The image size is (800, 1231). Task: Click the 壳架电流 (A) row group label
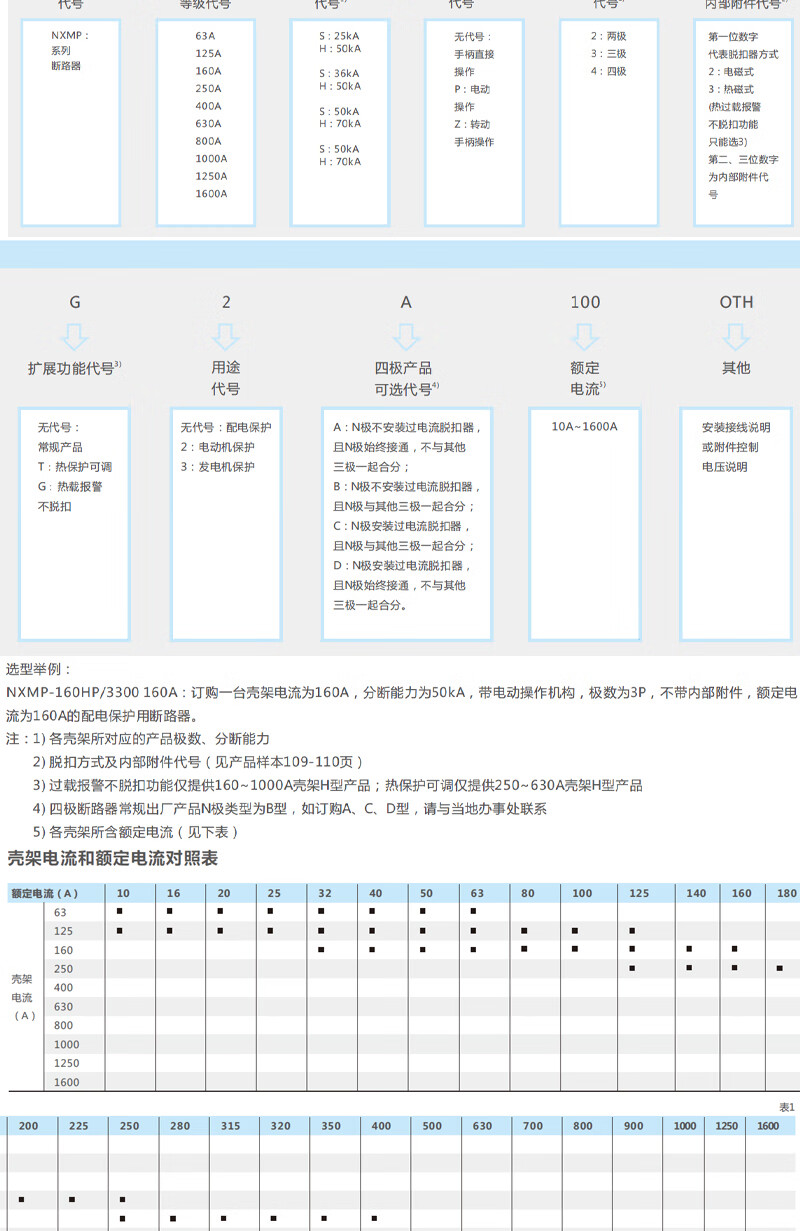click(23, 996)
